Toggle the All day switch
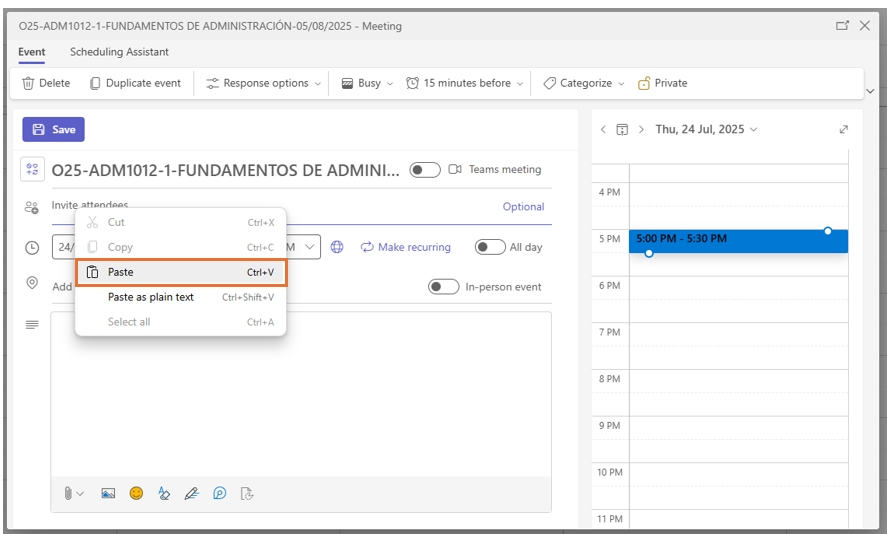Screen dimensions: 888x534 490,247
